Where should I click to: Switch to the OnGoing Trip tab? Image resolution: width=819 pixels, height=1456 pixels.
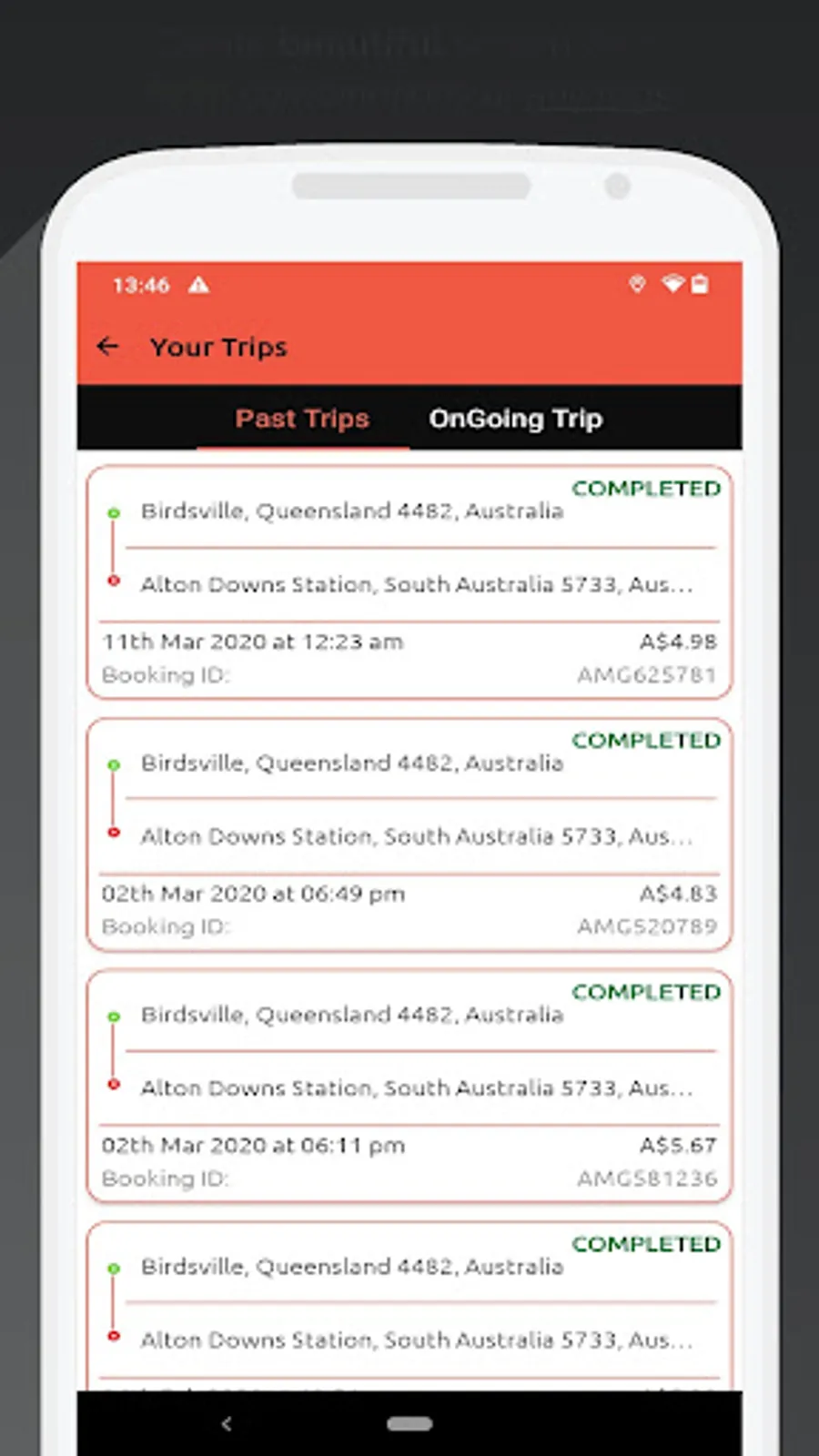(x=515, y=419)
